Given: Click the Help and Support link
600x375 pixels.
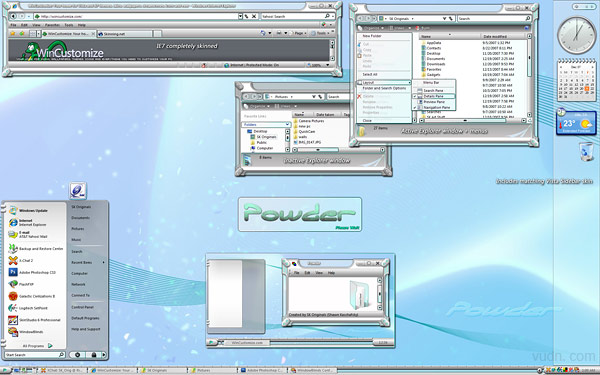Looking at the screenshot, I should (x=86, y=329).
